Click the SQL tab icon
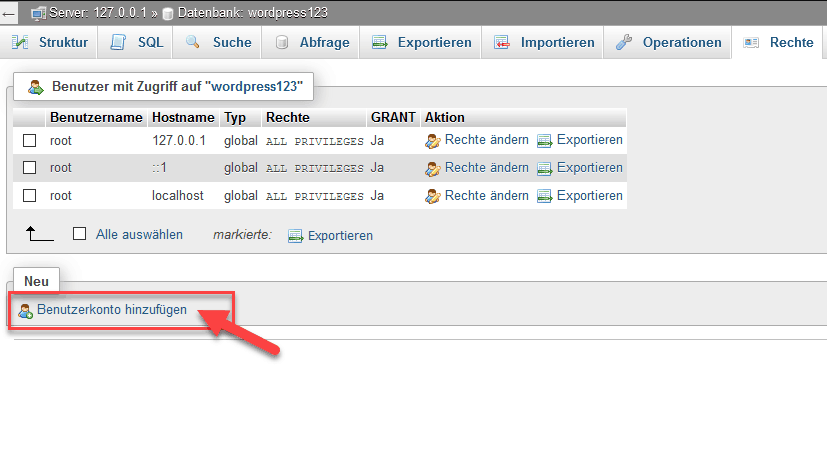This screenshot has height=471, width=827. [x=119, y=43]
